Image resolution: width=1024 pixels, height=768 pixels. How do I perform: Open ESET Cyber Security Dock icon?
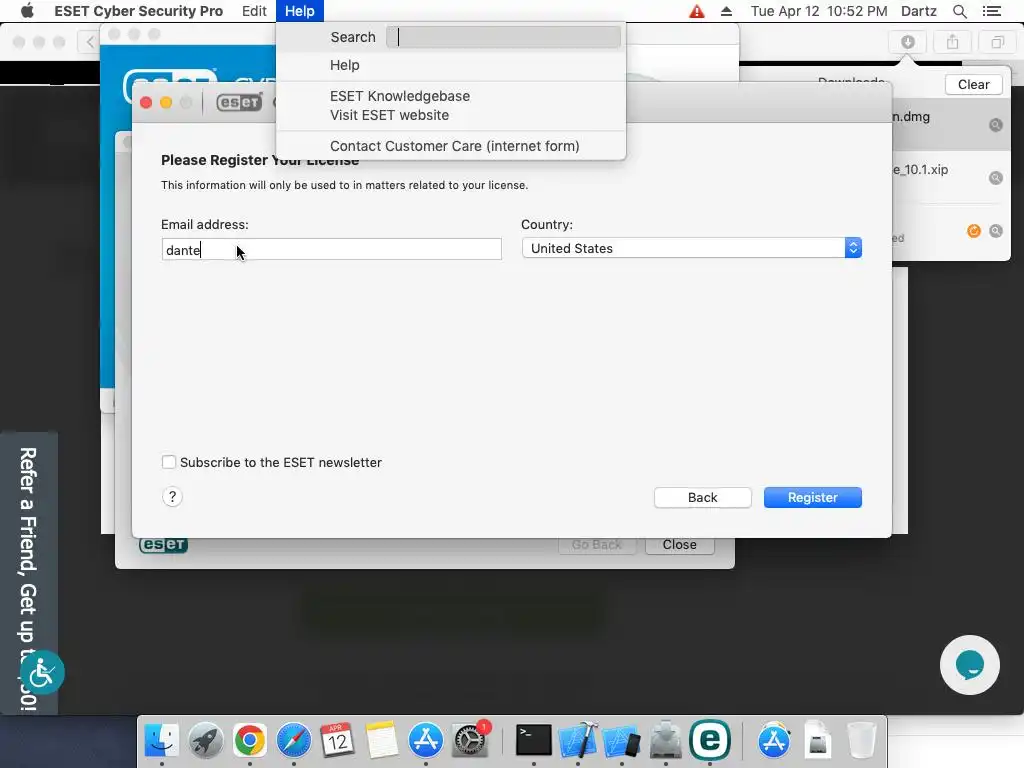(710, 740)
